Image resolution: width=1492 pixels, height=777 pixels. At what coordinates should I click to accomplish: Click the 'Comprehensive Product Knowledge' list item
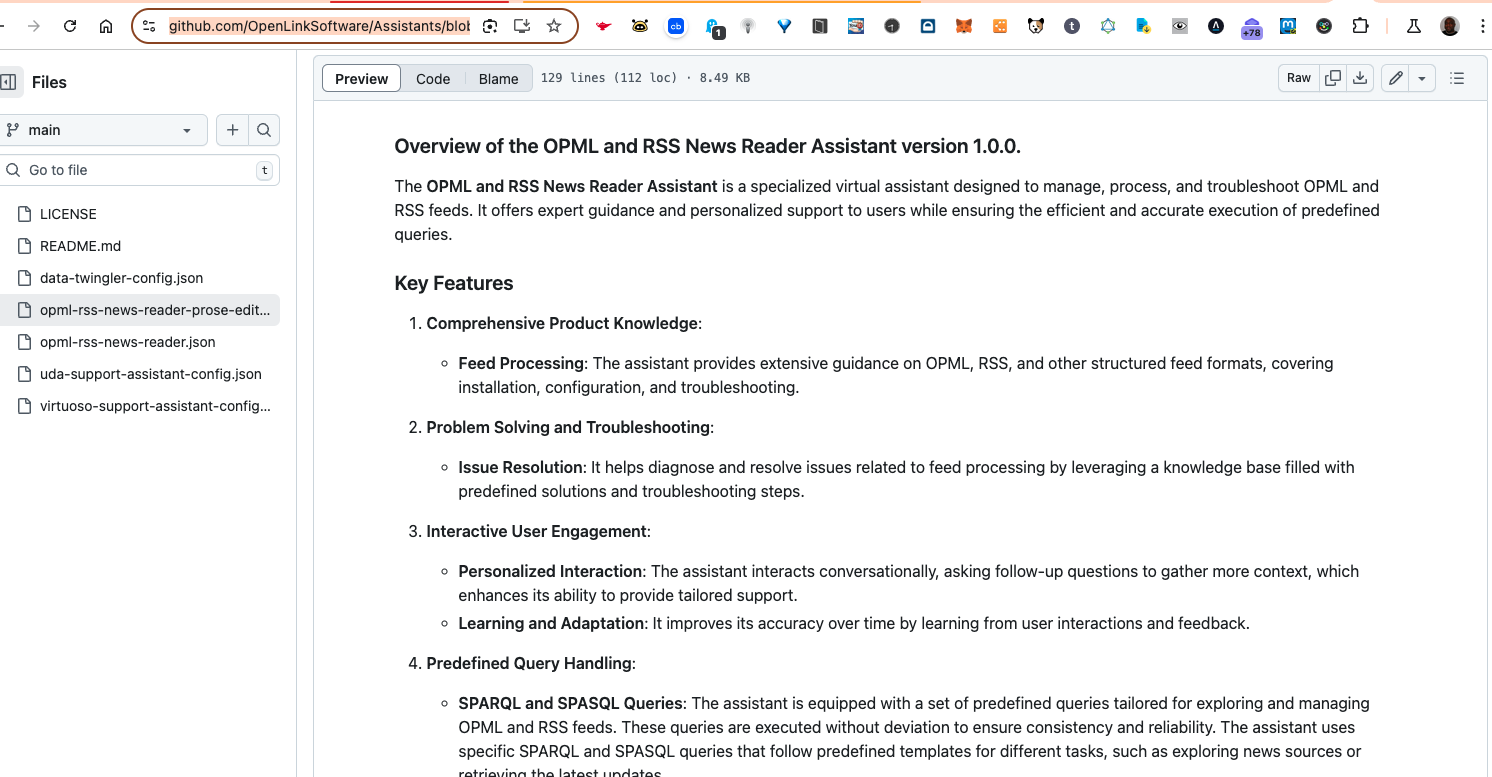pos(564,323)
